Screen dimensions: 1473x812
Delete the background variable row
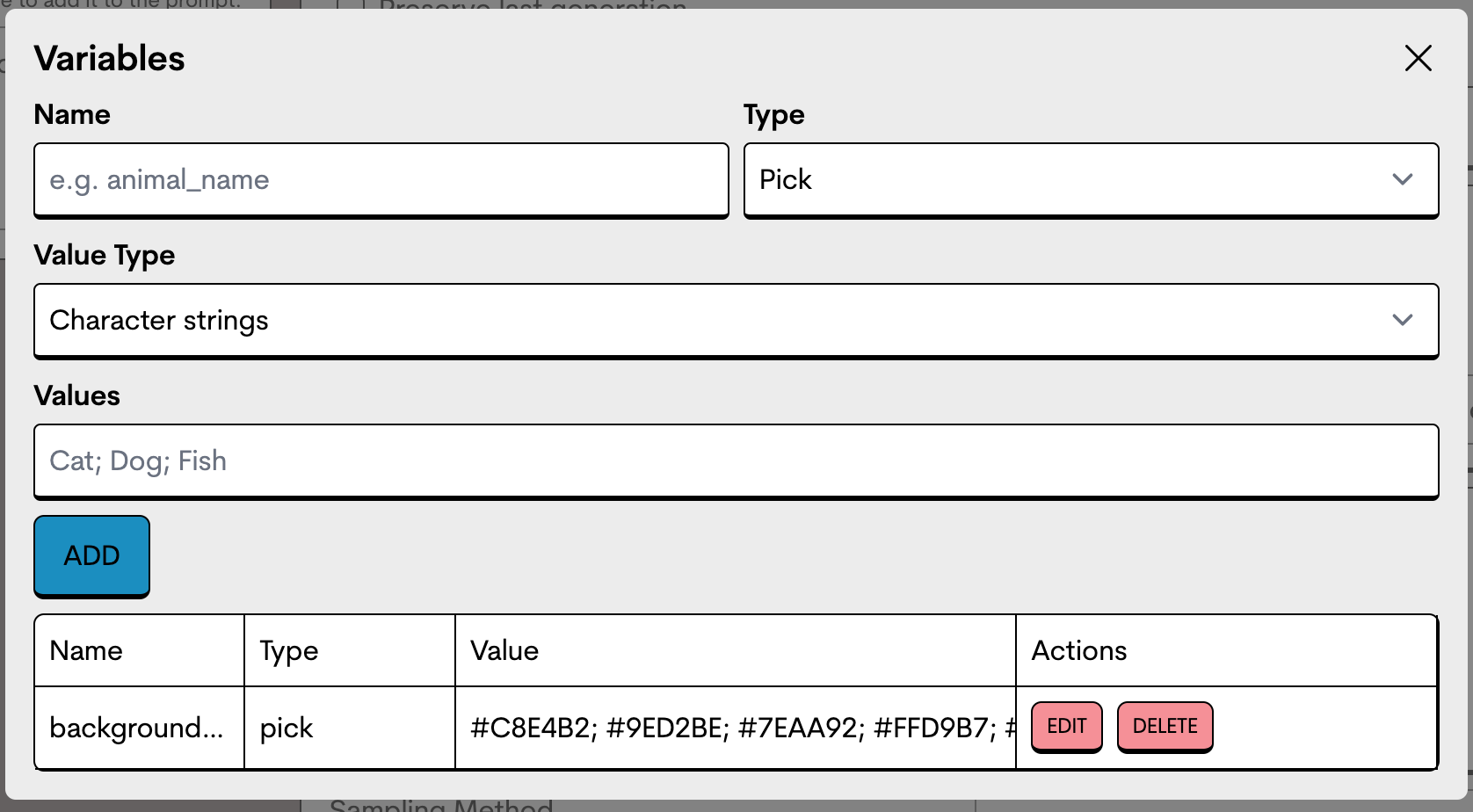(x=1165, y=726)
